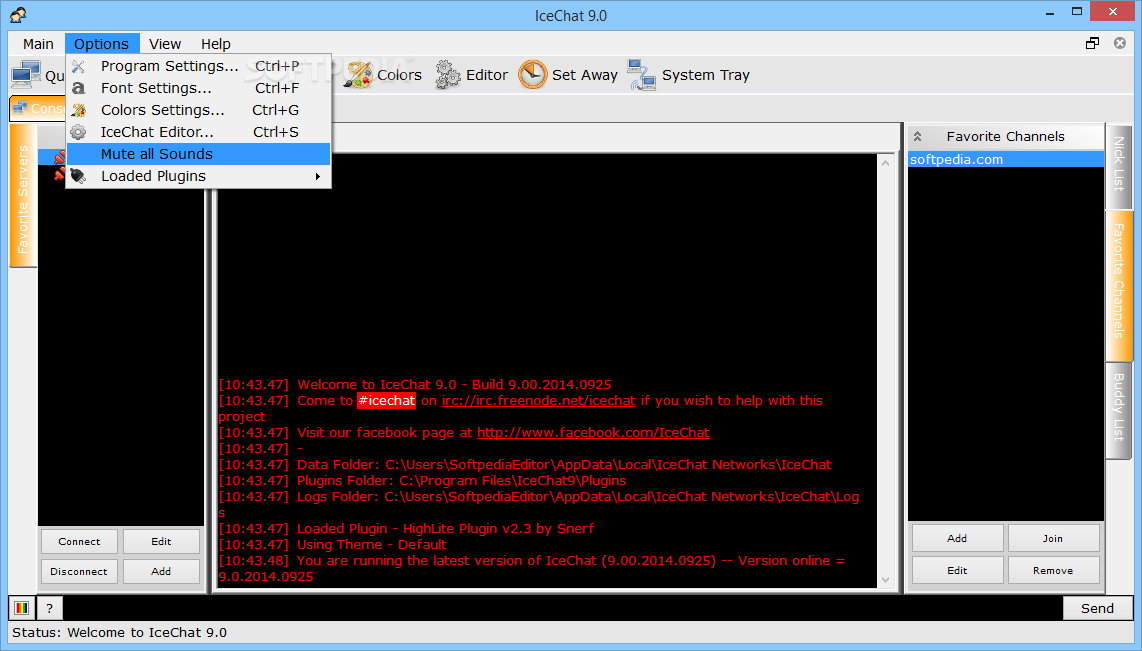Click the question mark help button

pyautogui.click(x=50, y=608)
